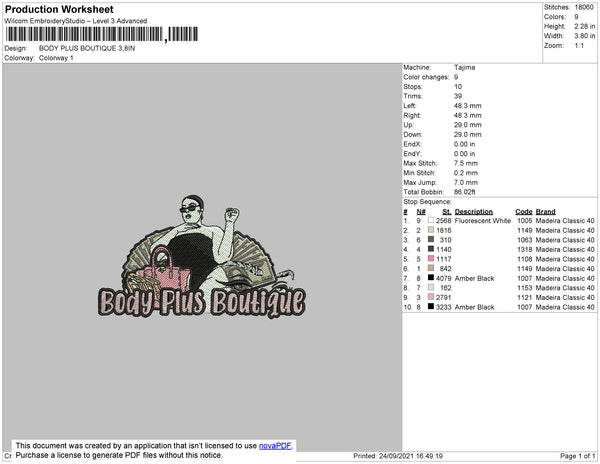Click stitch count 3233
600x464 pixels.
pyautogui.click(x=443, y=307)
